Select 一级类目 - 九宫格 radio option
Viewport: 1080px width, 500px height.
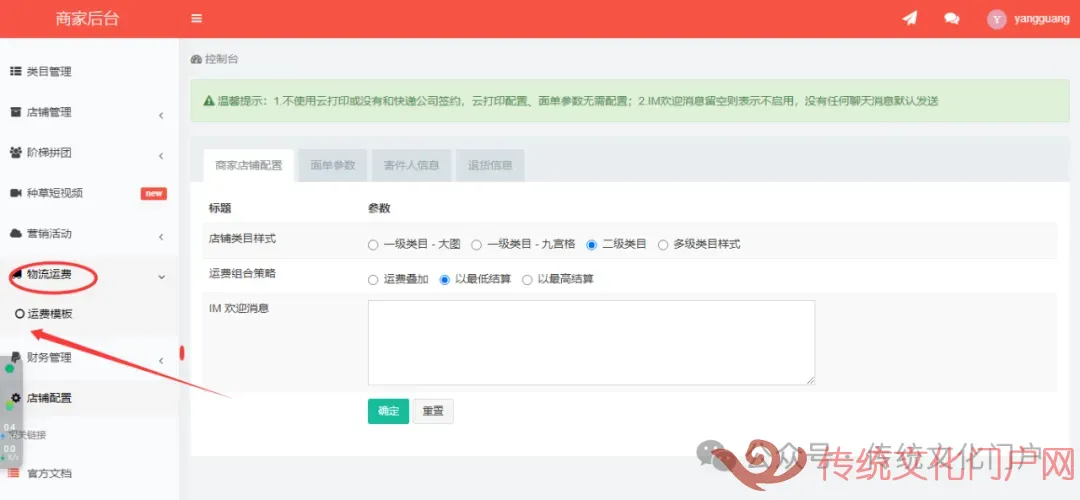pyautogui.click(x=476, y=244)
